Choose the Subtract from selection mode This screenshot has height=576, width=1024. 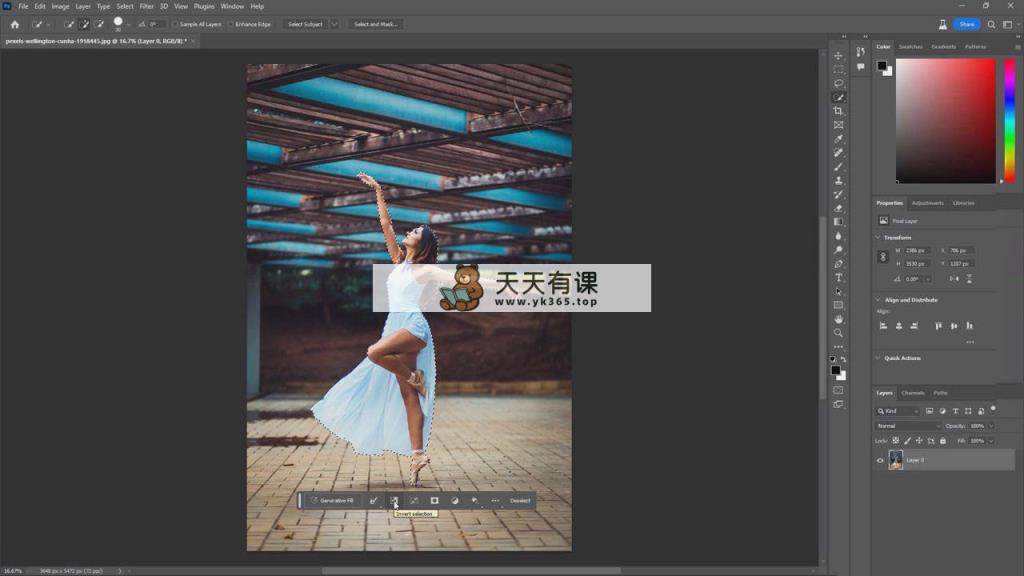[x=99, y=24]
